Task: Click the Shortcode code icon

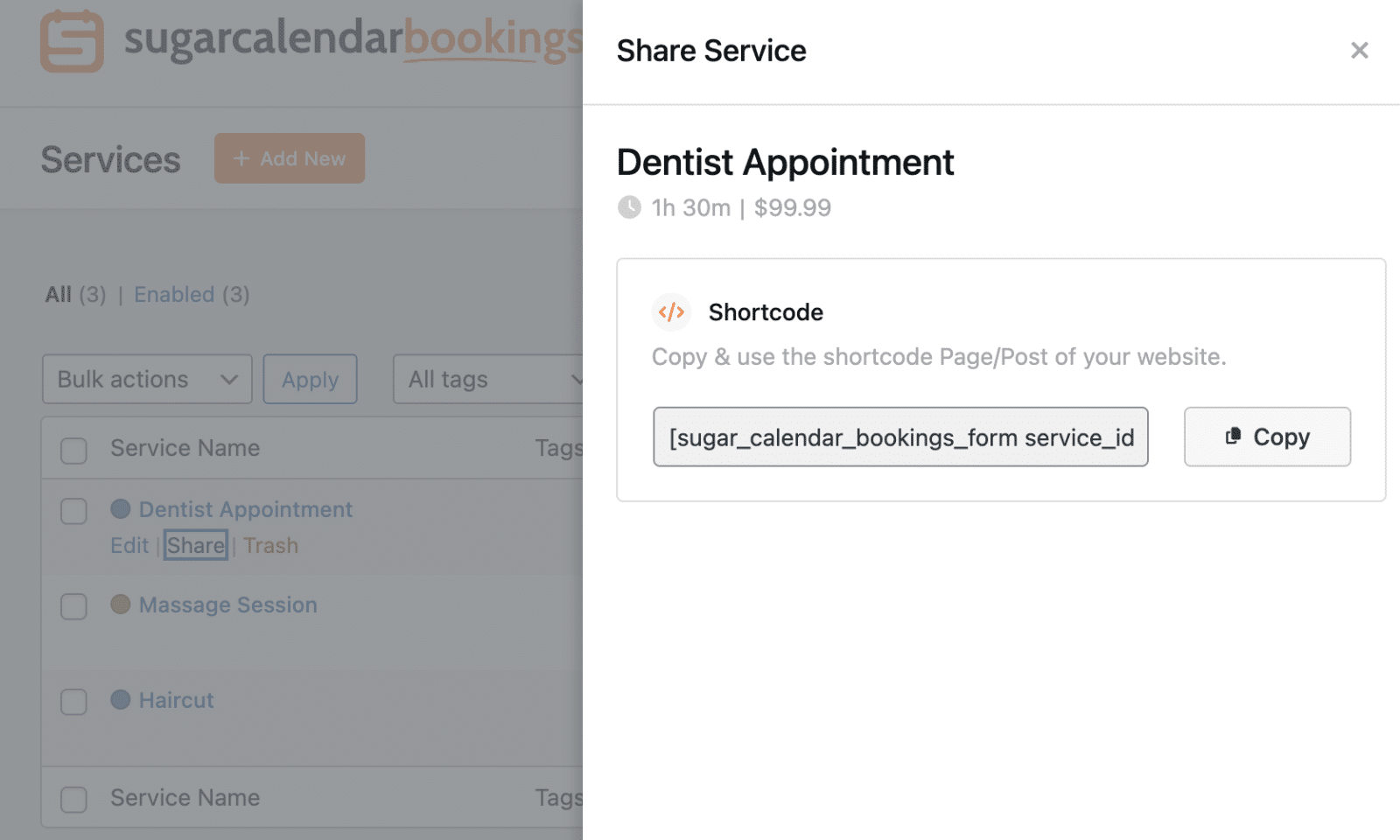Action: (671, 312)
